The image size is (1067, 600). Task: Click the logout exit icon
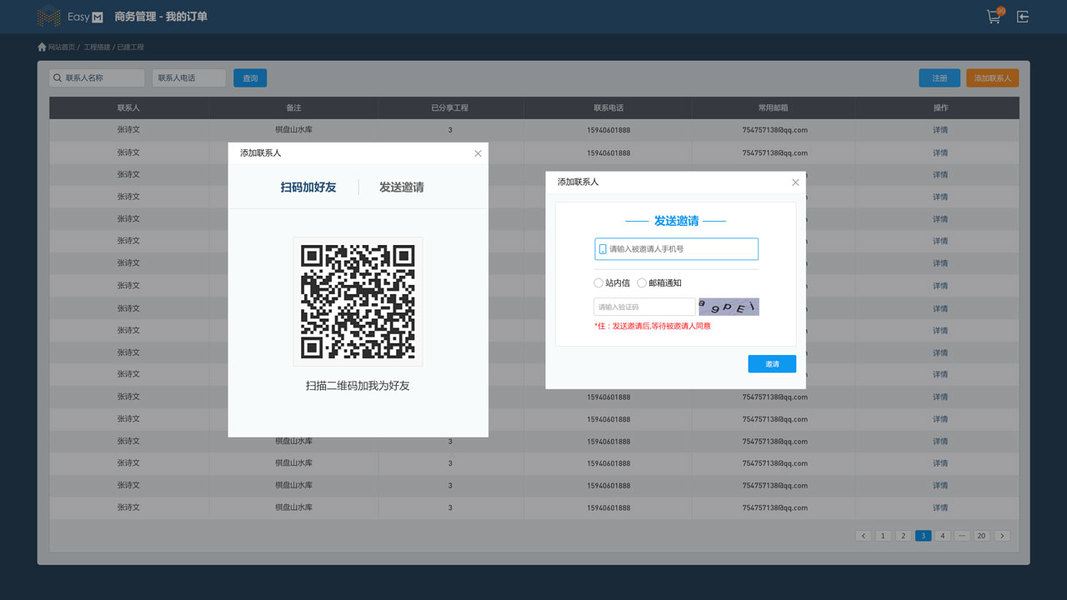(x=1023, y=16)
